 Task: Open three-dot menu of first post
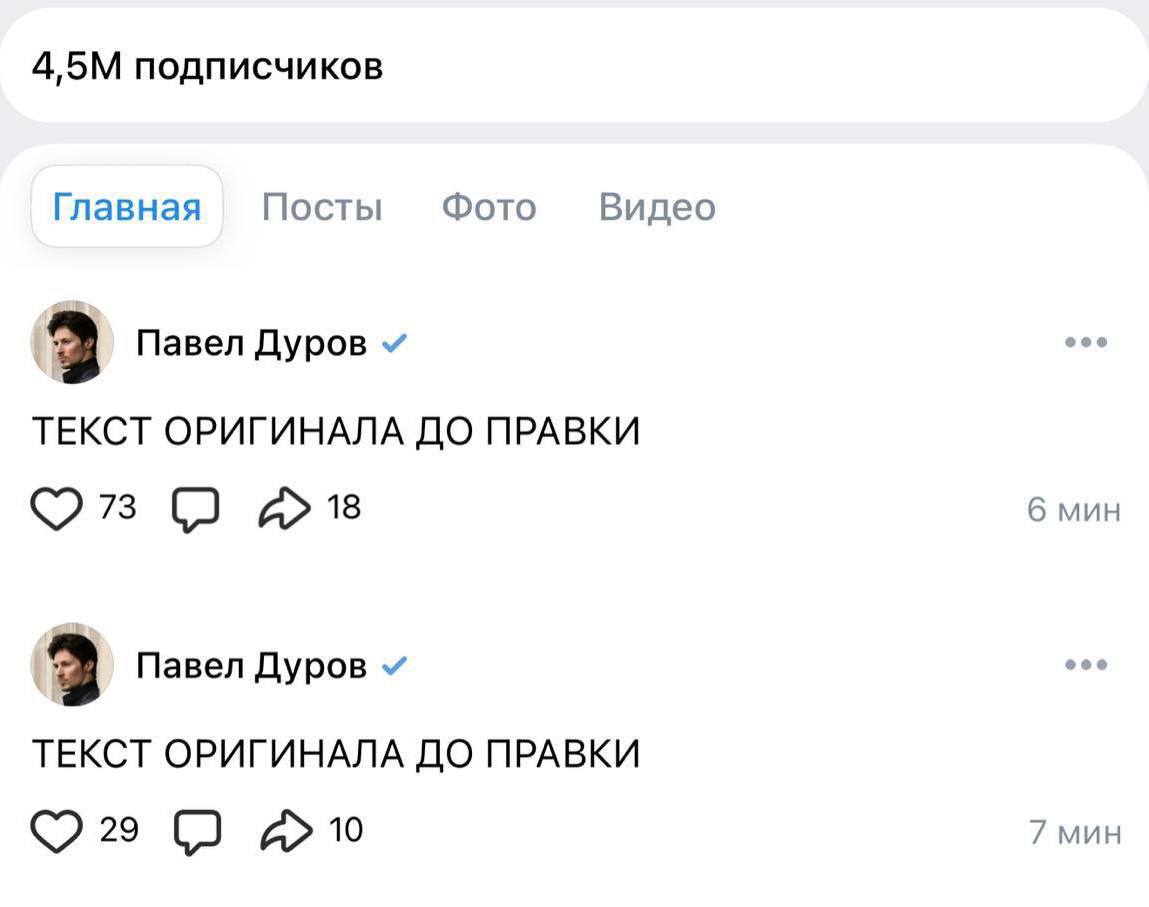pyautogui.click(x=1086, y=342)
